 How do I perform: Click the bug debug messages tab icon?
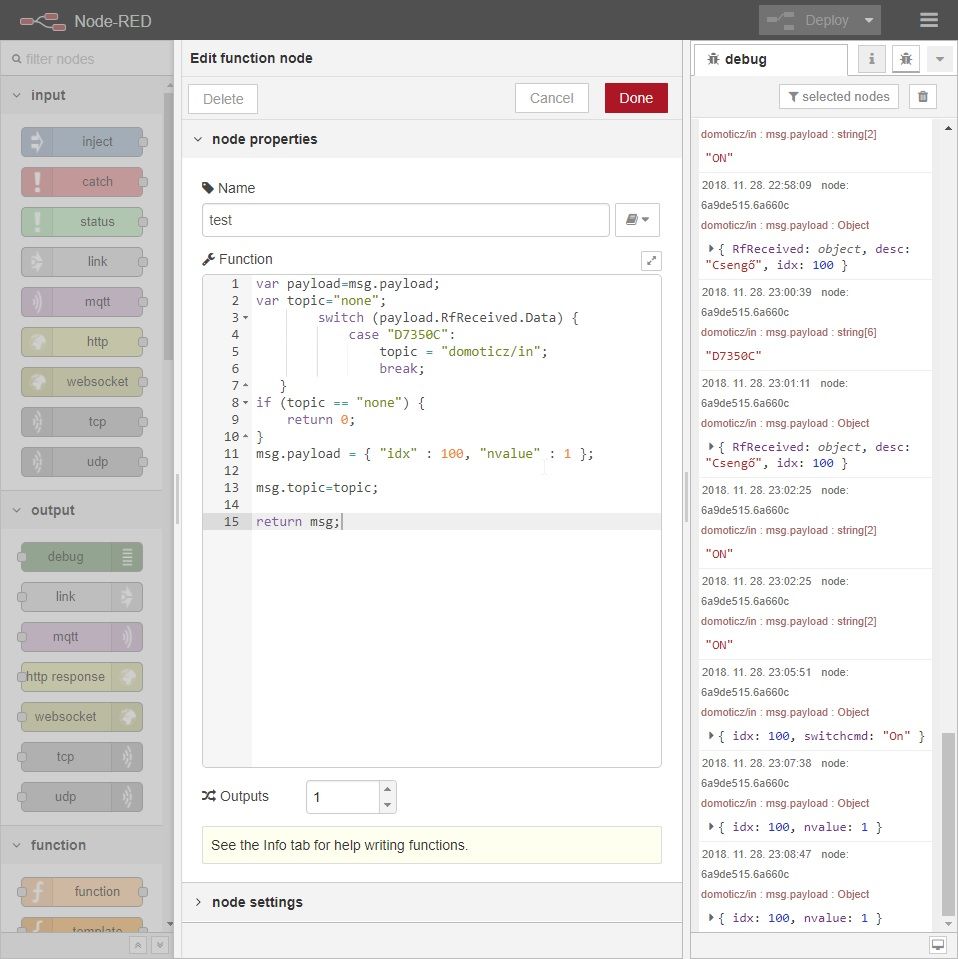point(905,59)
